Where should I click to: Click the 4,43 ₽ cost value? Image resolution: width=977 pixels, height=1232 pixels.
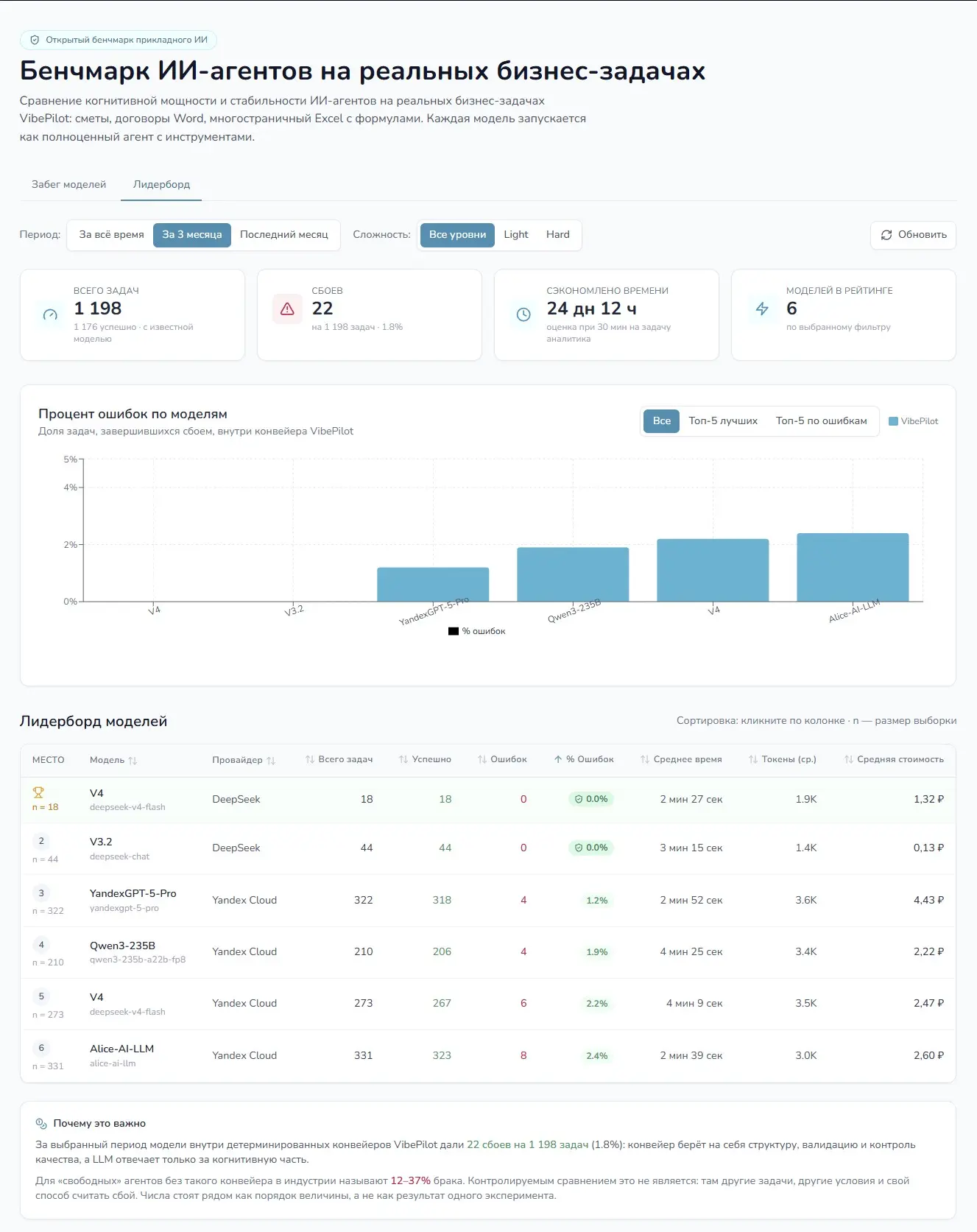tap(928, 900)
